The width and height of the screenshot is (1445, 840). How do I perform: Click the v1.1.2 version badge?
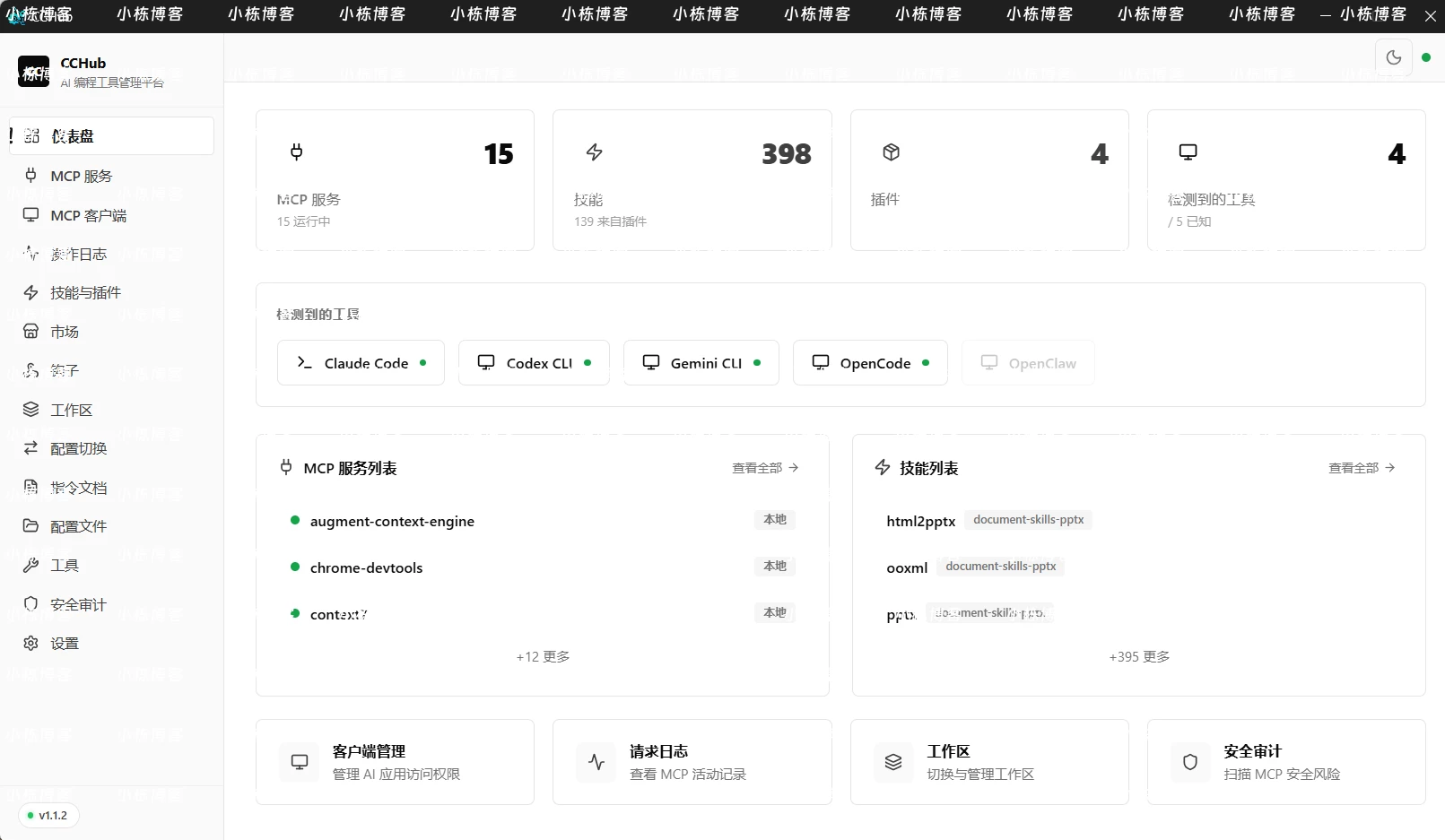pos(47,816)
